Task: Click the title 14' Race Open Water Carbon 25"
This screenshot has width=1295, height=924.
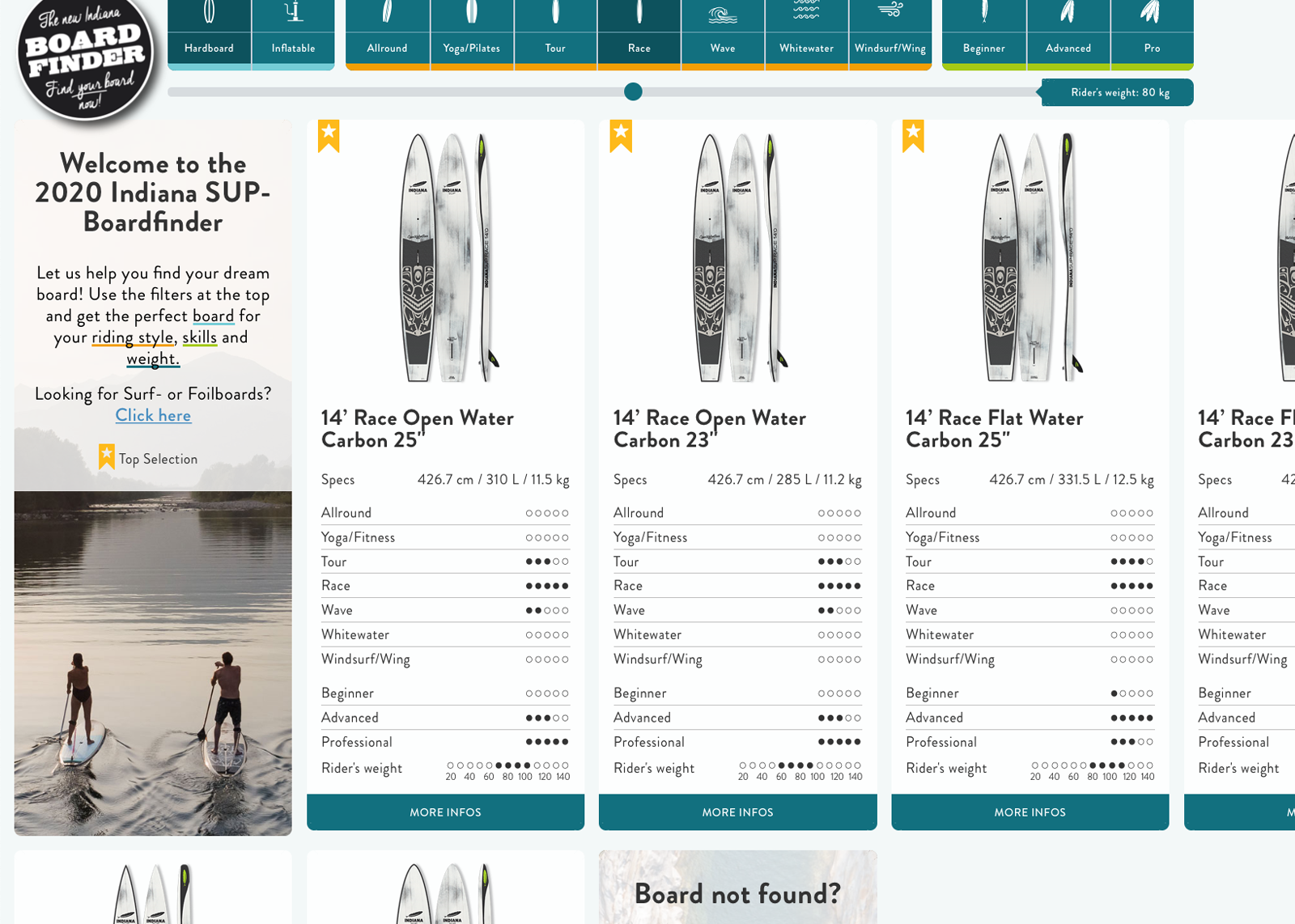Action: click(418, 429)
